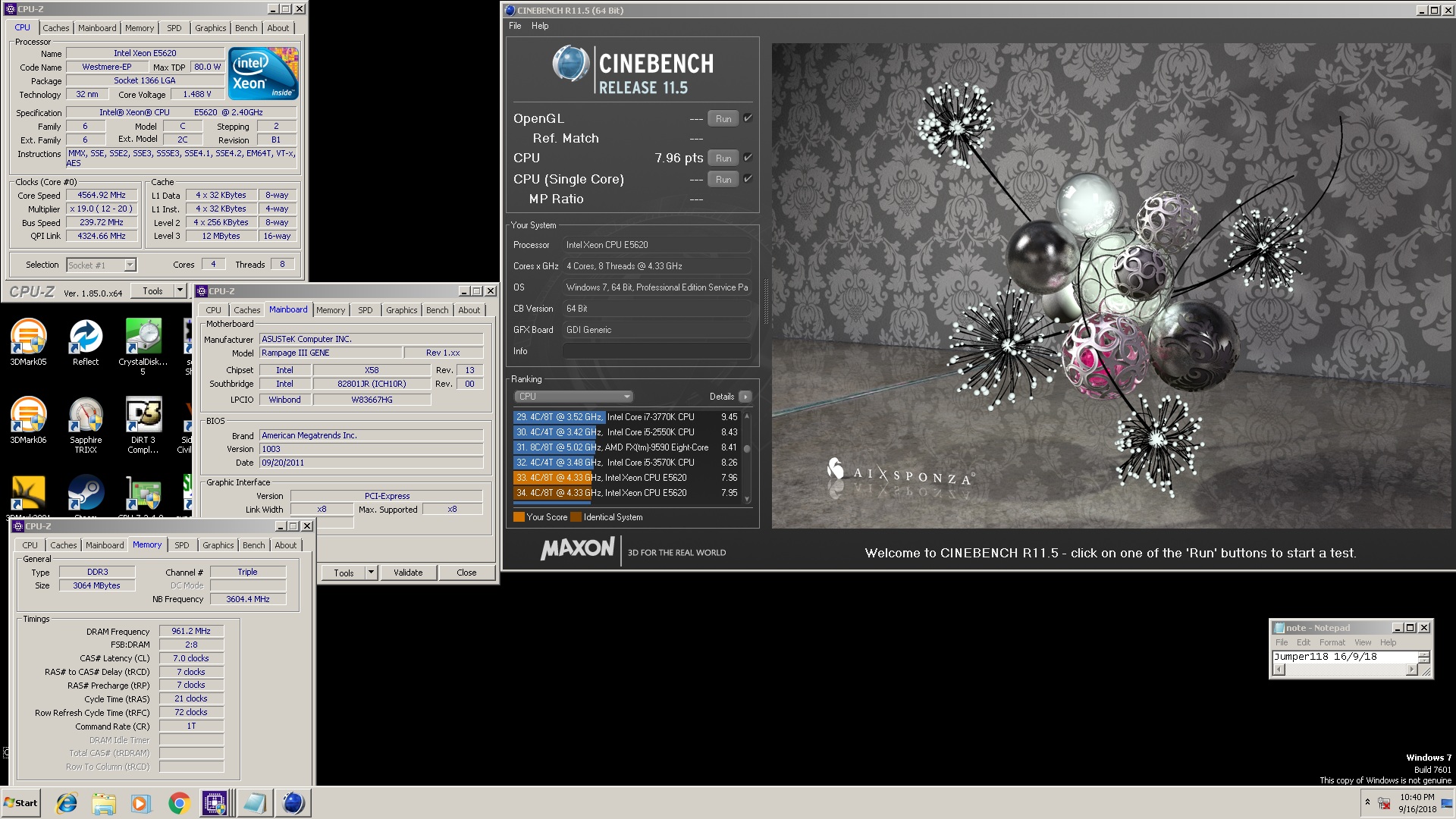Click the Your Score orange color swatch
Image resolution: width=1456 pixels, height=819 pixels.
(519, 517)
